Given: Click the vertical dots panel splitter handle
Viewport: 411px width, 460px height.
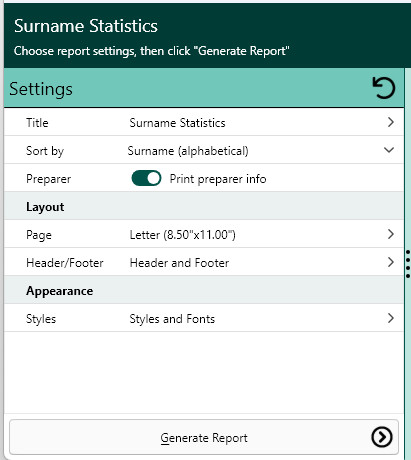Looking at the screenshot, I should coord(408,264).
